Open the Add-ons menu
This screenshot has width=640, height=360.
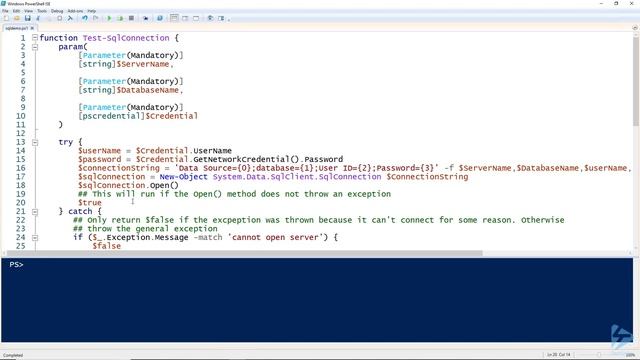75,11
